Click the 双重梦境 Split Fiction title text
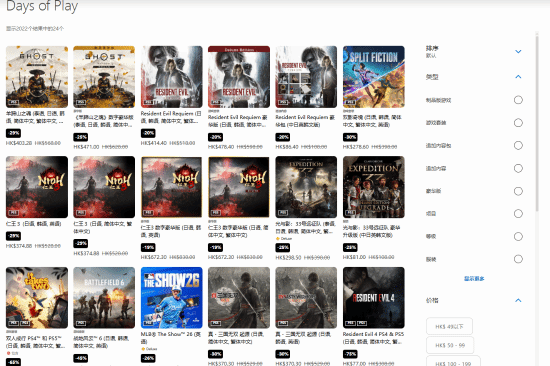This screenshot has width=550, height=366. coord(372,121)
